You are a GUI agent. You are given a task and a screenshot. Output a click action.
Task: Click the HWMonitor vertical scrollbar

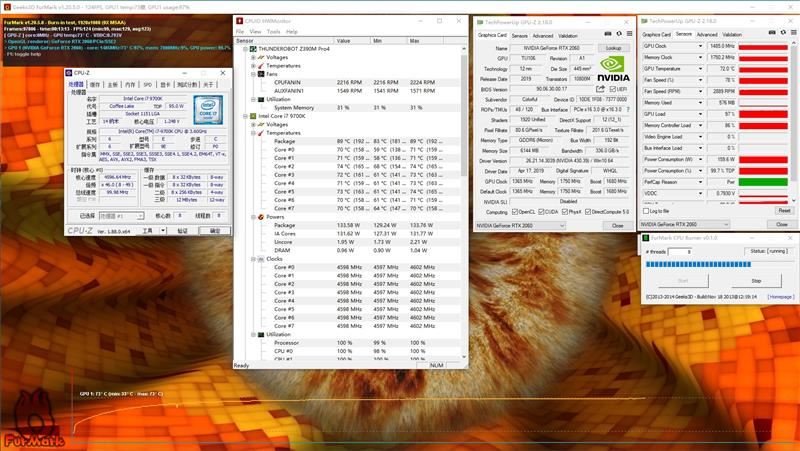click(x=464, y=202)
